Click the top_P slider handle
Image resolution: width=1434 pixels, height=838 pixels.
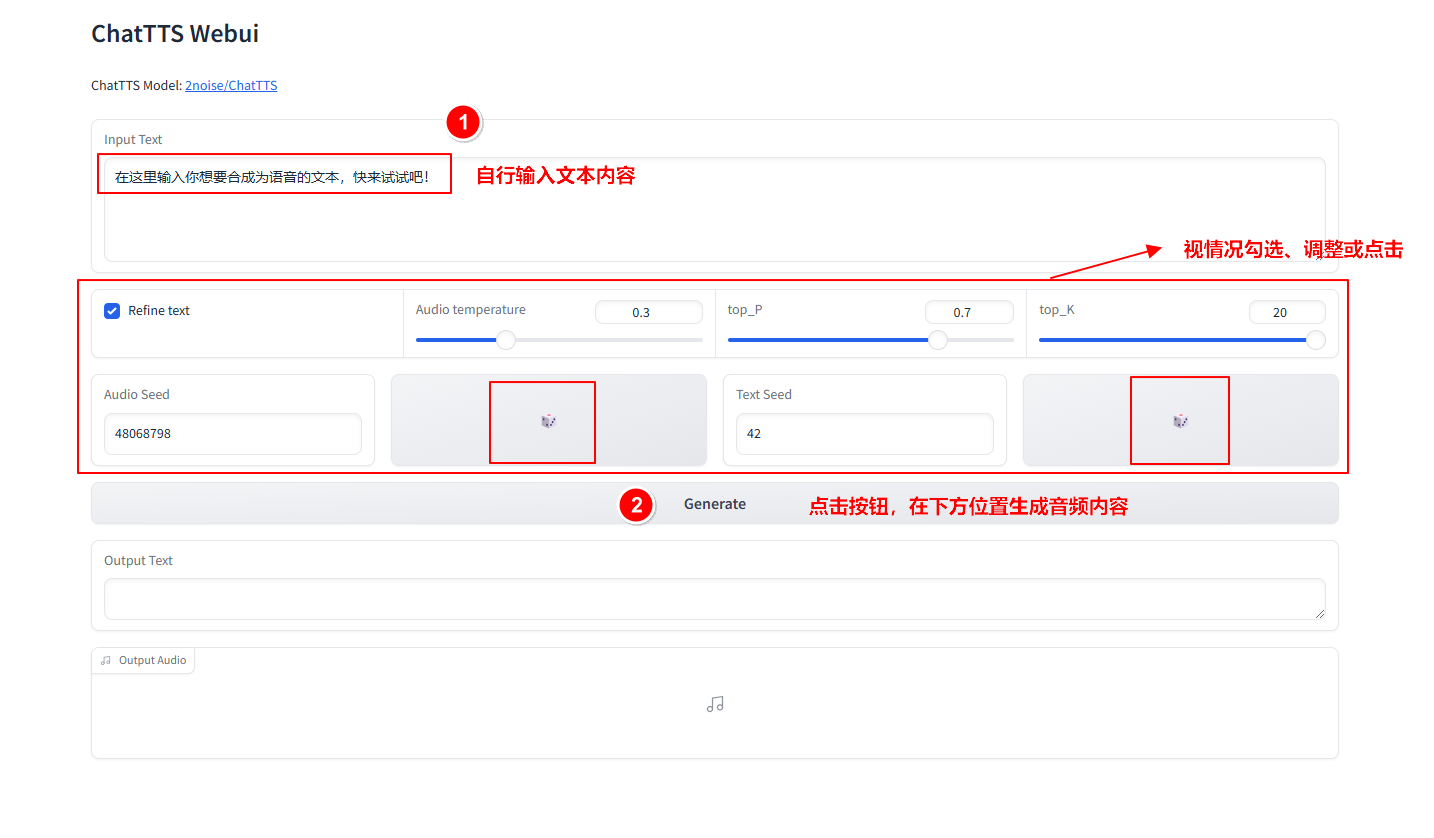(x=937, y=340)
